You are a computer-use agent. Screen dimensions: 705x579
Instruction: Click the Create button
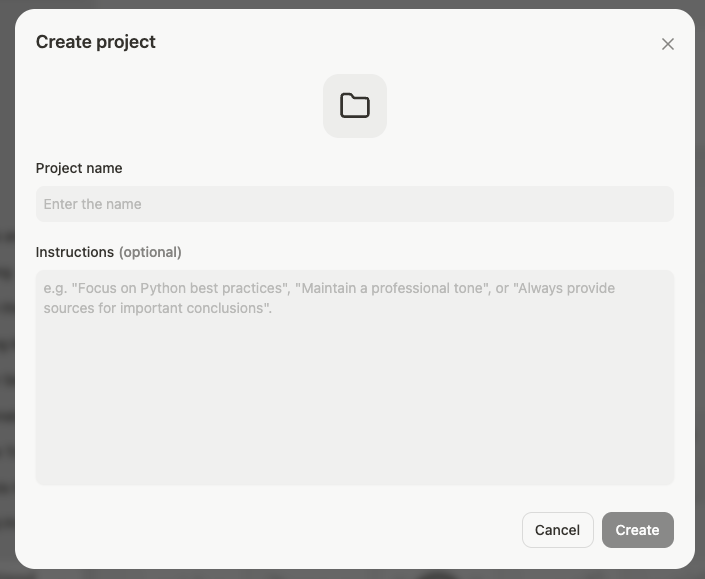pyautogui.click(x=637, y=530)
